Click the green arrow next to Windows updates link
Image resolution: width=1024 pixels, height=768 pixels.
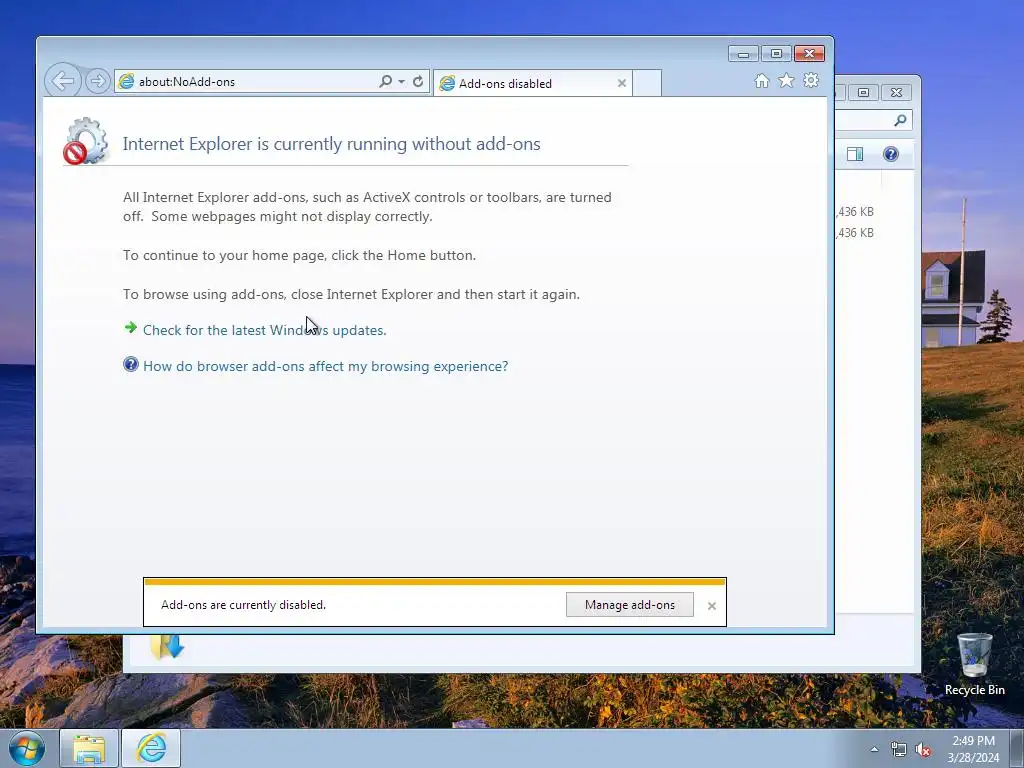tap(131, 328)
